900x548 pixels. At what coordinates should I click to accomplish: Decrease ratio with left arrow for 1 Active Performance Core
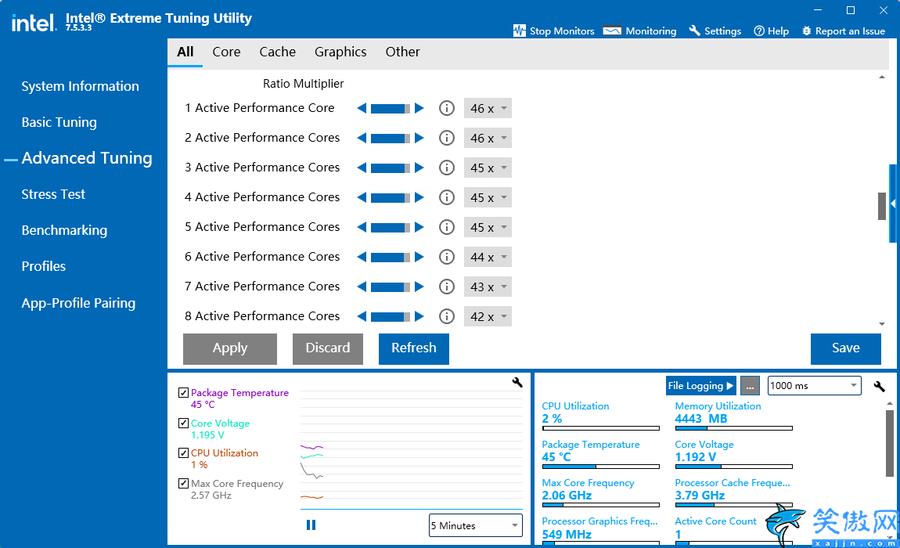click(362, 108)
